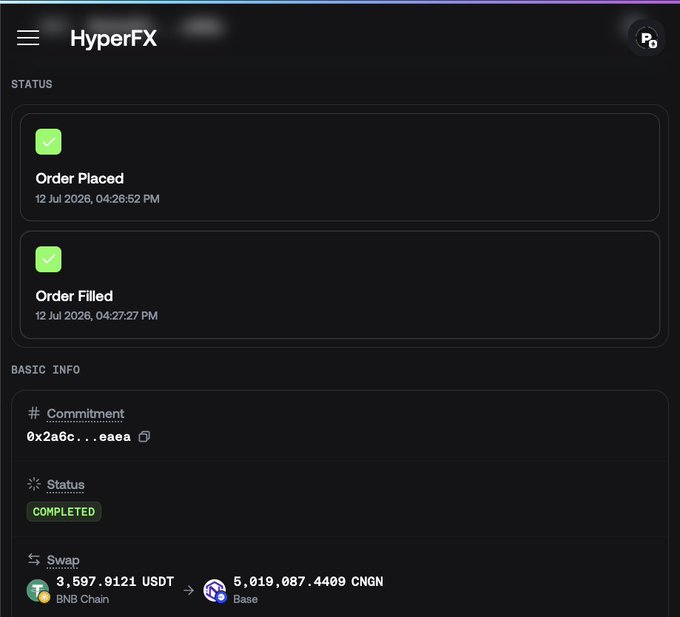Image resolution: width=680 pixels, height=617 pixels.
Task: Click the Order Placed green checkmark
Action: (48, 142)
